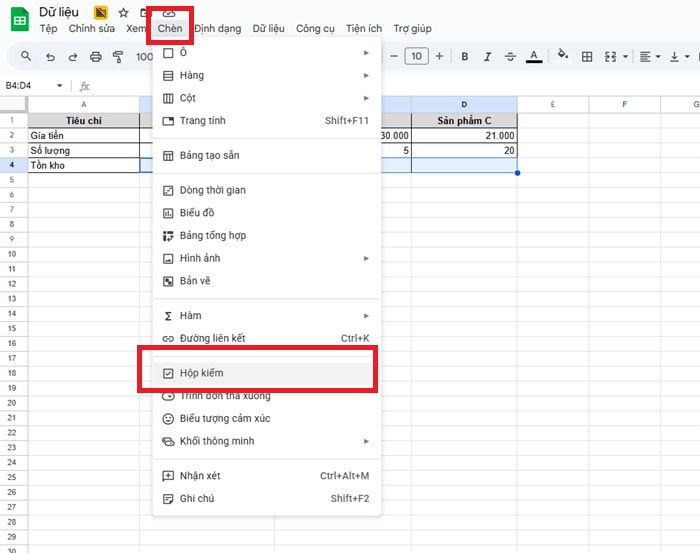Open the name box dropdown B4:D4
700x553 pixels.
(x=59, y=86)
